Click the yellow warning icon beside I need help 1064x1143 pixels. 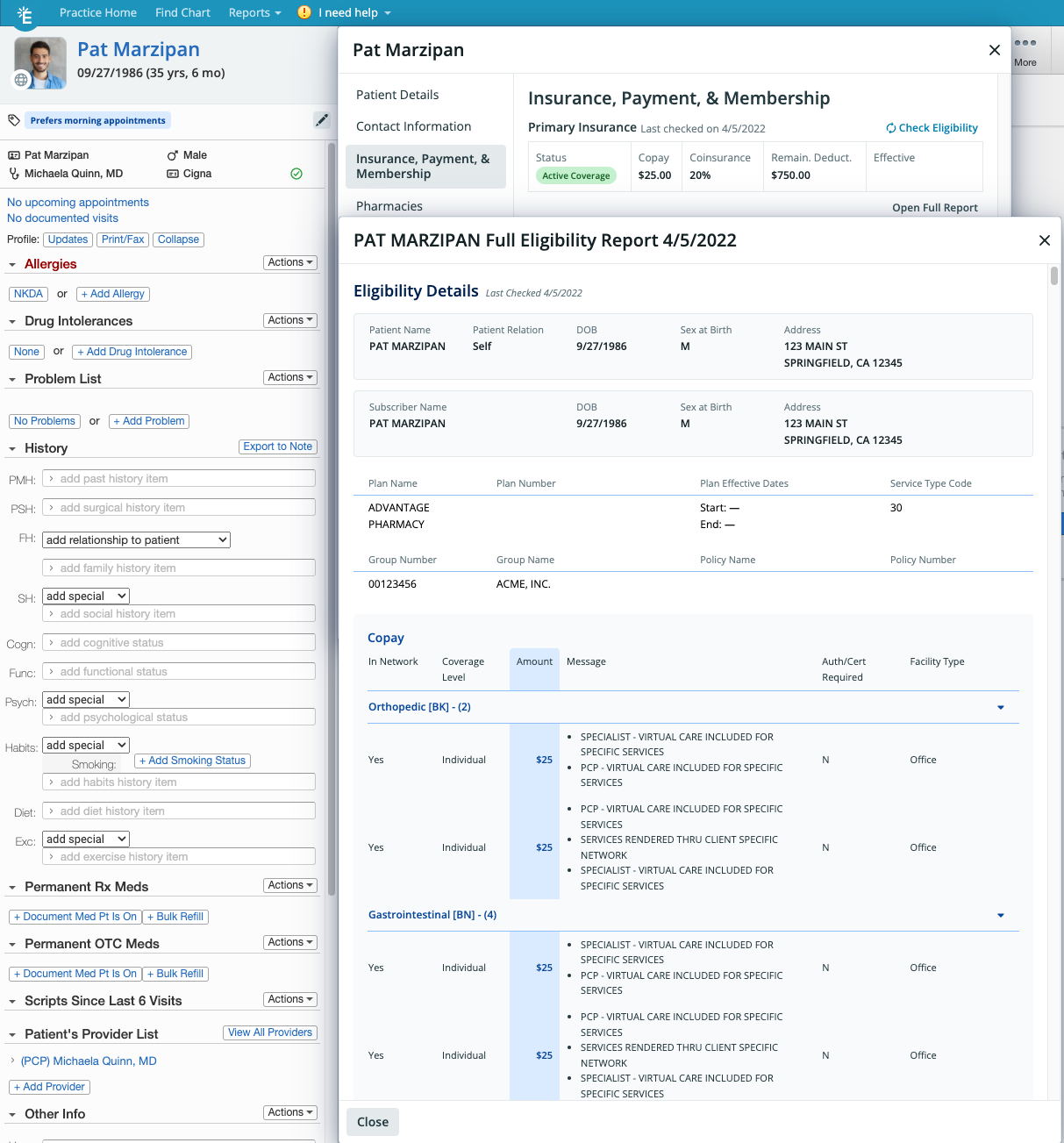click(x=304, y=12)
